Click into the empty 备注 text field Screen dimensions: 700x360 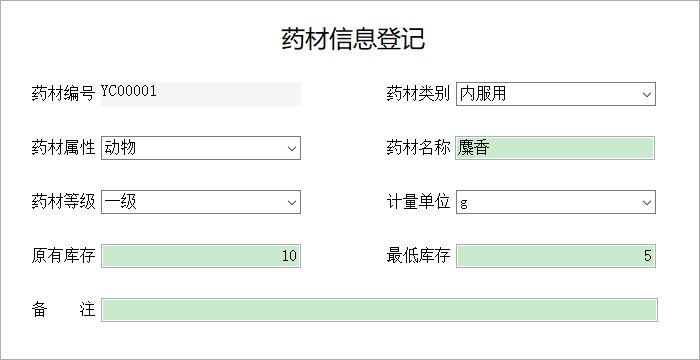pos(379,310)
